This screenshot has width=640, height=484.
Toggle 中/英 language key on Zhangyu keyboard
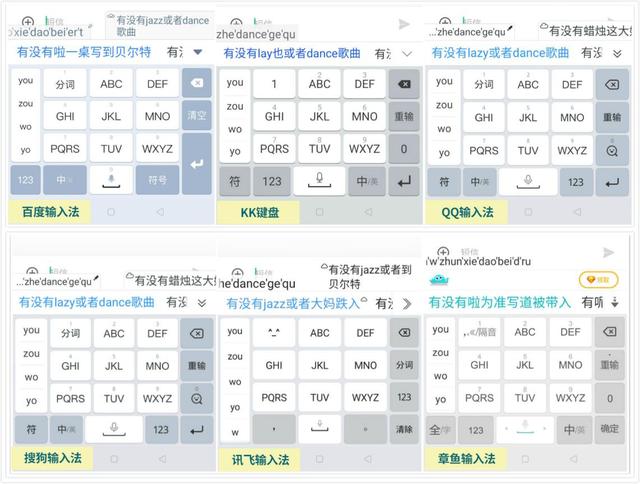[x=574, y=429]
